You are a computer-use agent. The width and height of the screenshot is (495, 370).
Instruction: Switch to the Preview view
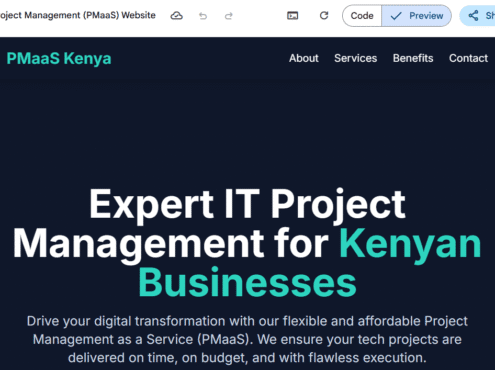[417, 16]
